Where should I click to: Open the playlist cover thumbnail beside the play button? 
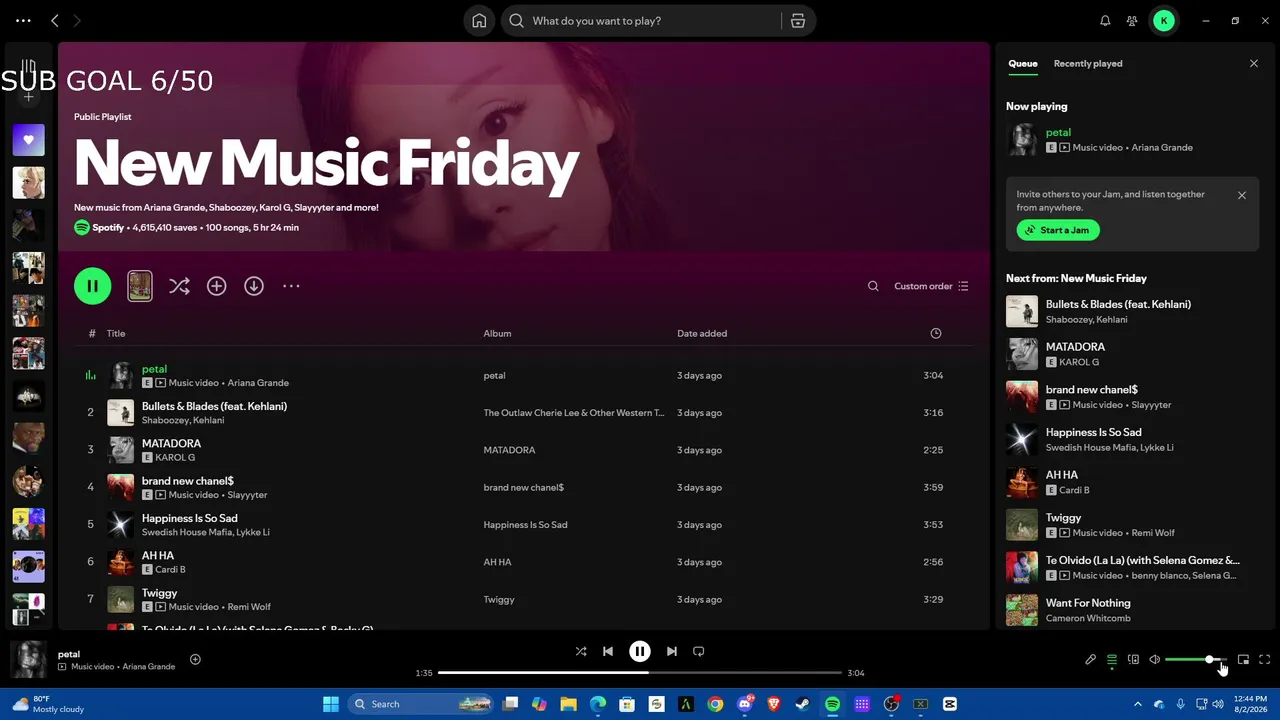click(140, 286)
